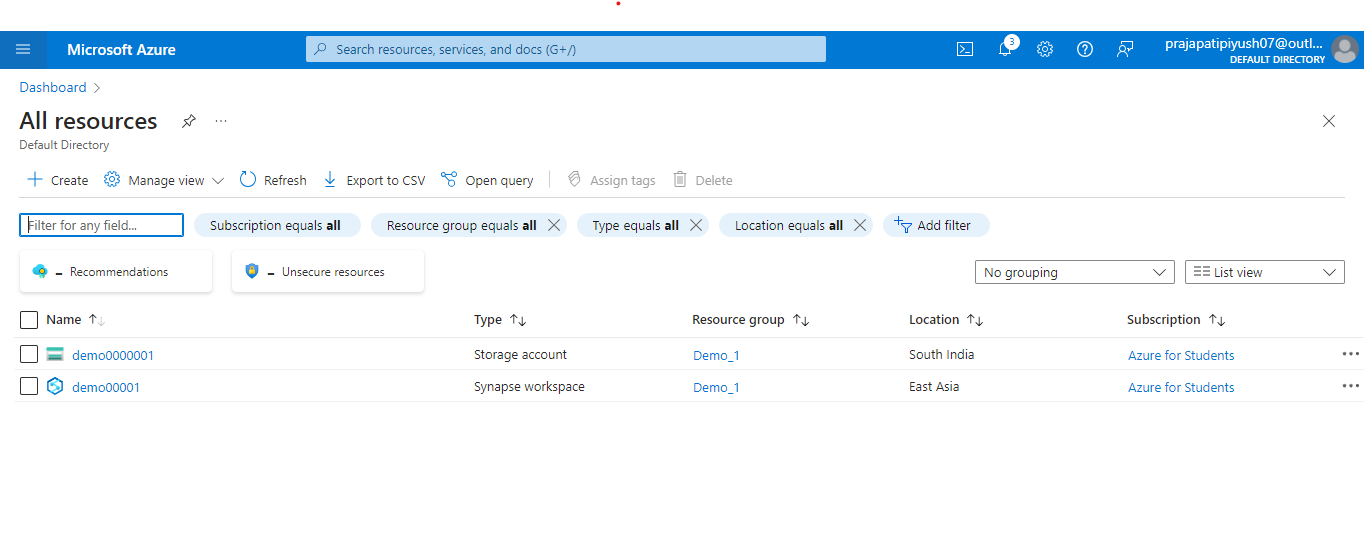The height and width of the screenshot is (546, 1364).
Task: Click the account email and directory label
Action: tap(1245, 50)
